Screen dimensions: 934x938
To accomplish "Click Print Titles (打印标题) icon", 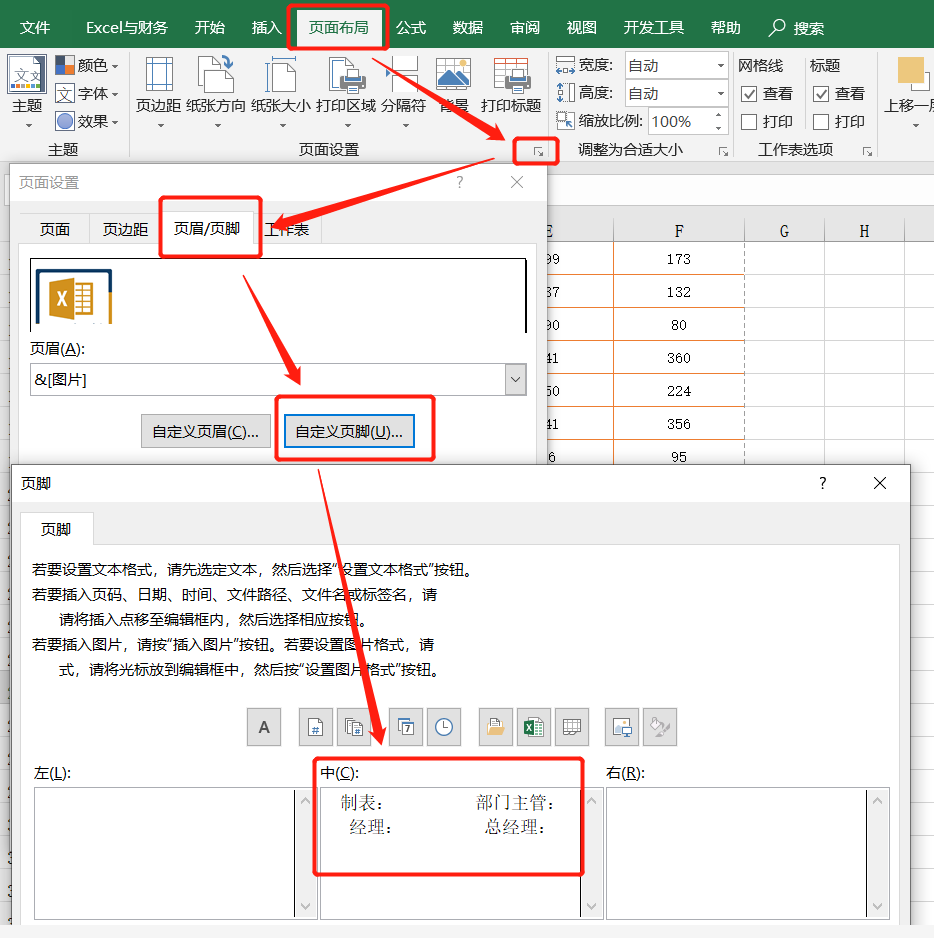I will 511,75.
